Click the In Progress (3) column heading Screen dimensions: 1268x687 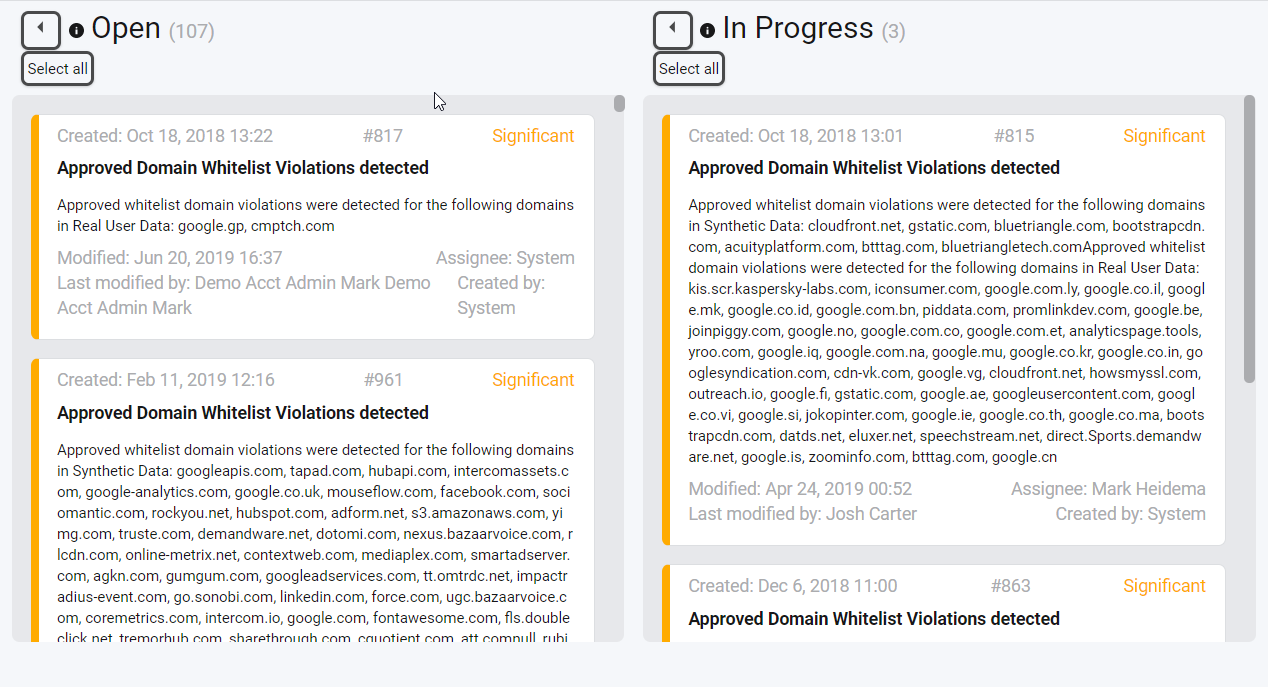click(x=814, y=29)
